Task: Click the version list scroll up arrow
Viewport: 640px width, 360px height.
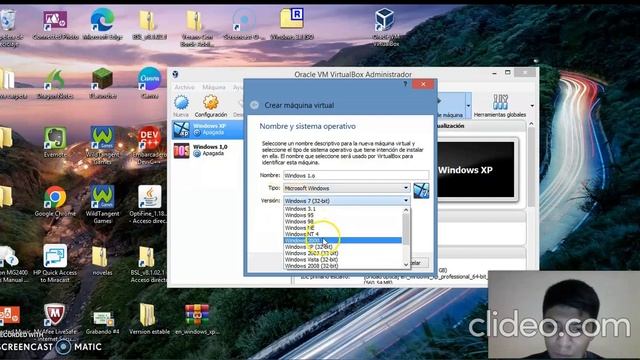Action: [406, 210]
